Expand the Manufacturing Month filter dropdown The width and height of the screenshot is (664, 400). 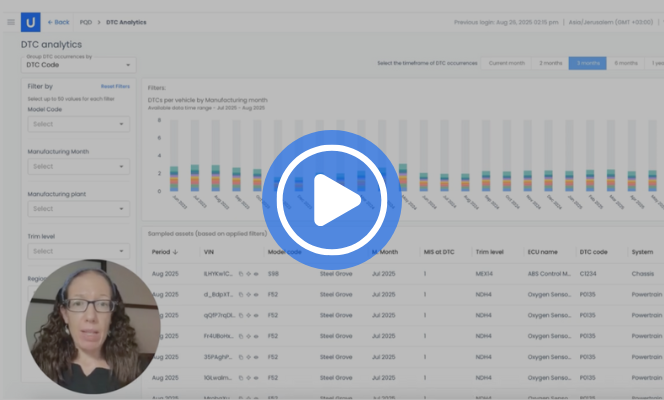point(78,166)
